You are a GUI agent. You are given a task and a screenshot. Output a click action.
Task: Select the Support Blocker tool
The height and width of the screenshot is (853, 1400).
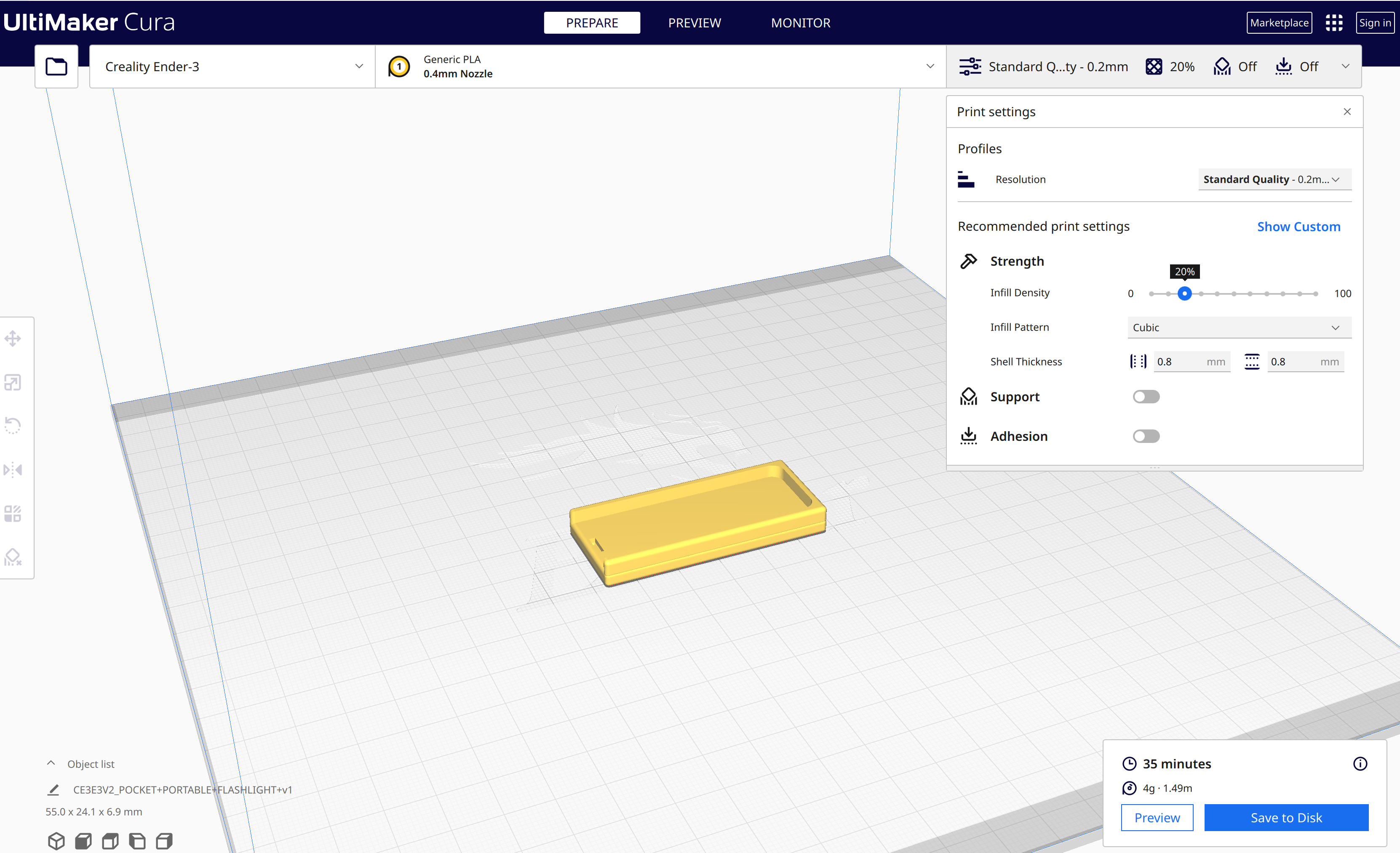(x=13, y=557)
